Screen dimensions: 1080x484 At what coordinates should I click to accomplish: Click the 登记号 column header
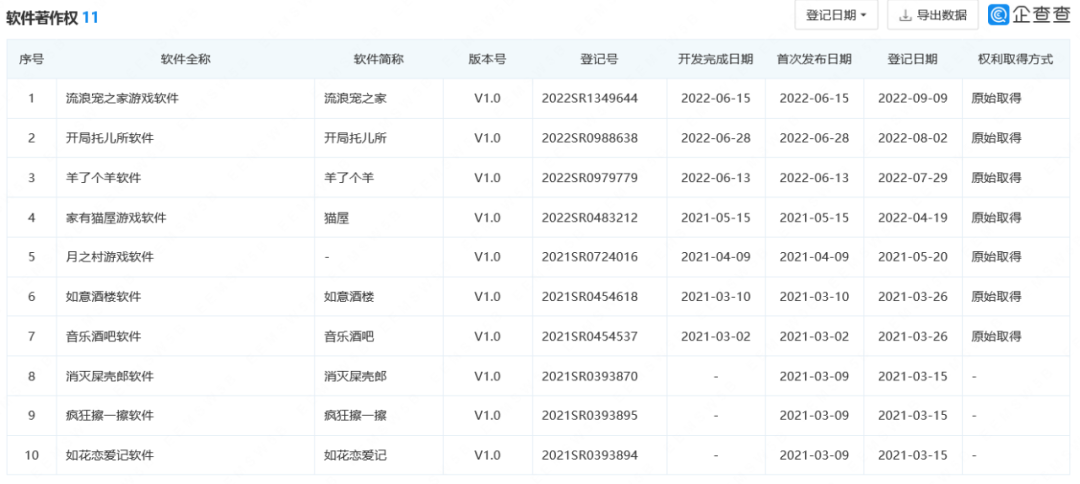click(x=599, y=59)
